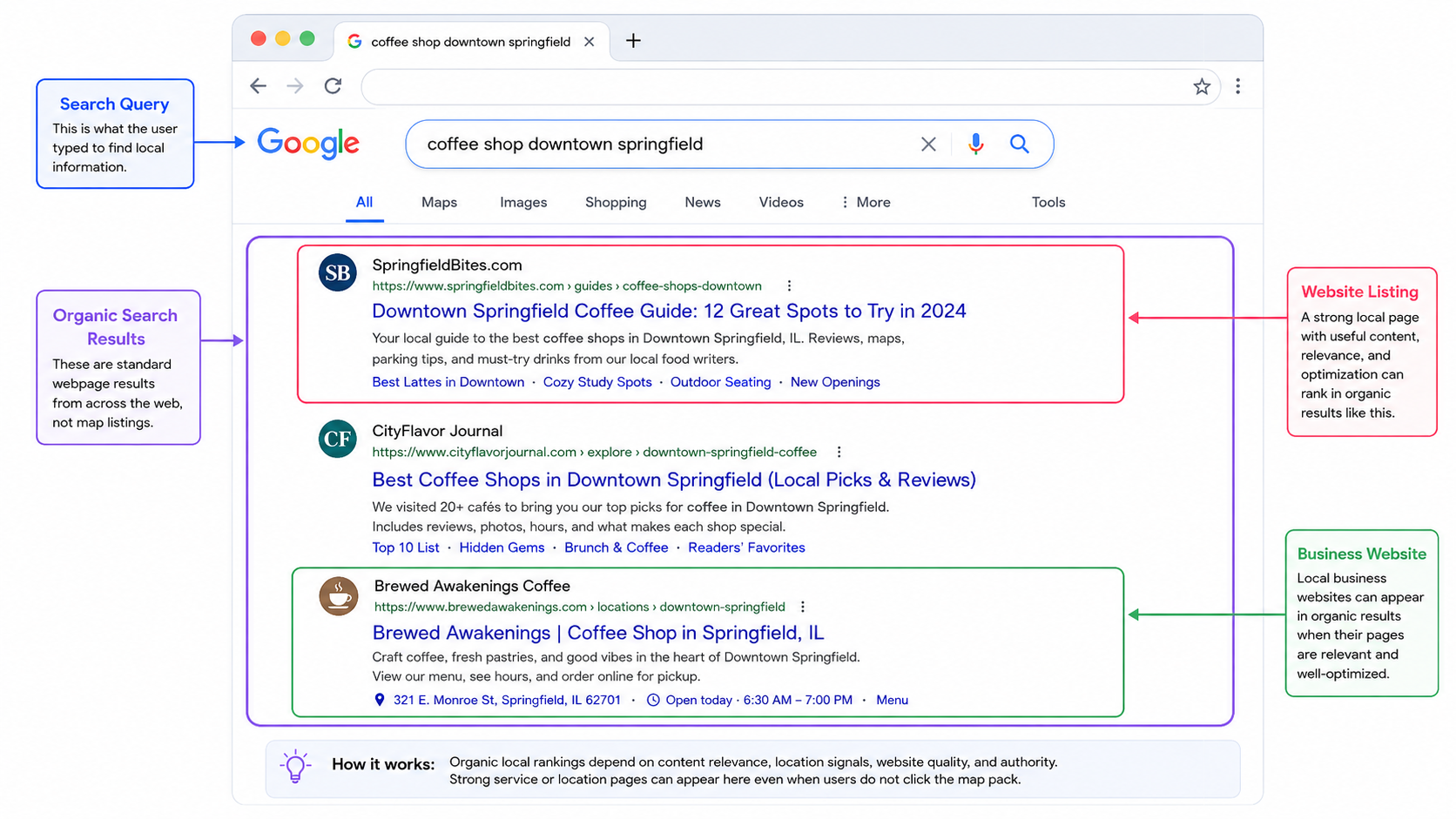Go back with the browser back arrow
Screen dimensions: 1456x819
click(x=258, y=86)
